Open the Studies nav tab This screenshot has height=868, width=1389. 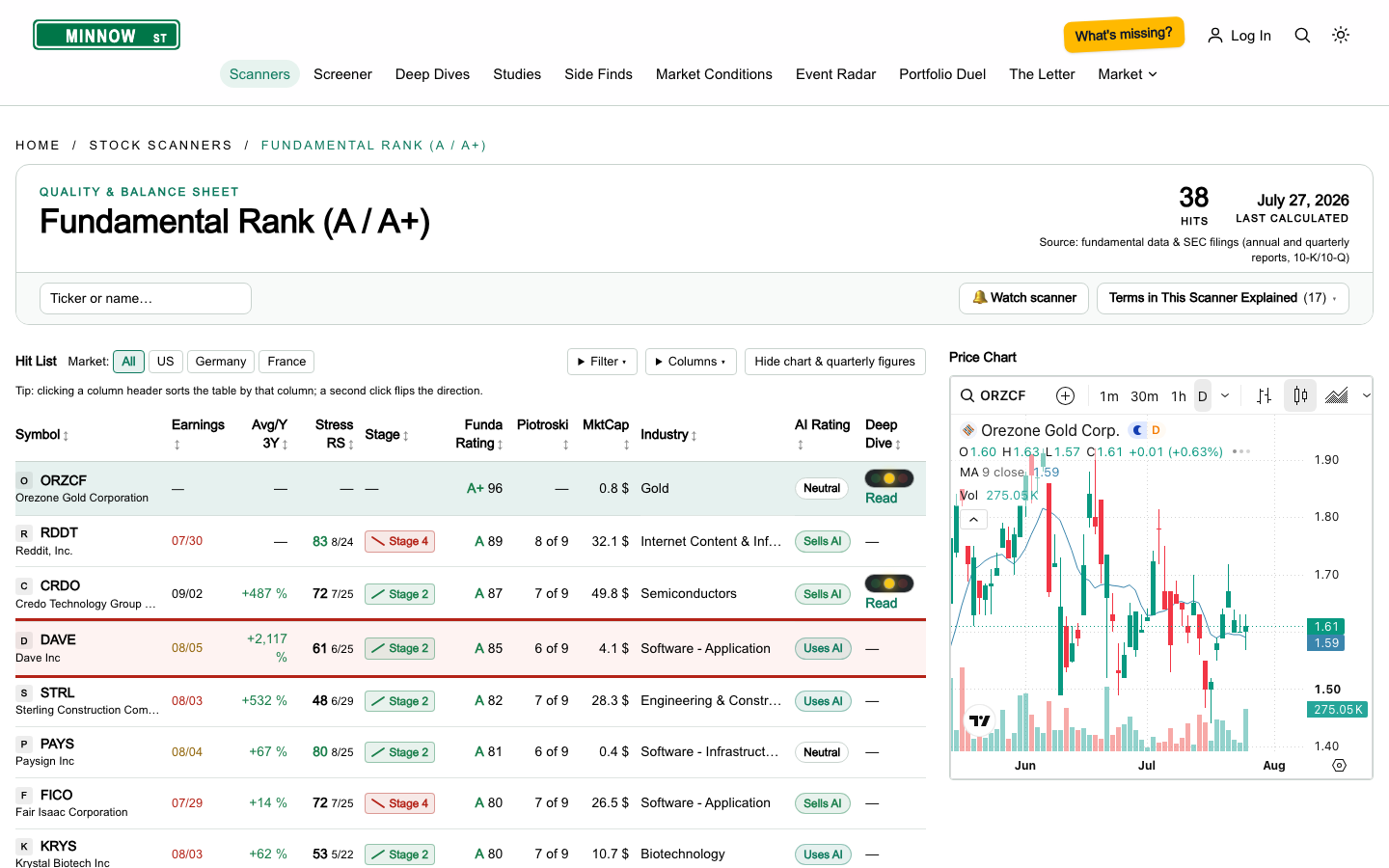(517, 74)
